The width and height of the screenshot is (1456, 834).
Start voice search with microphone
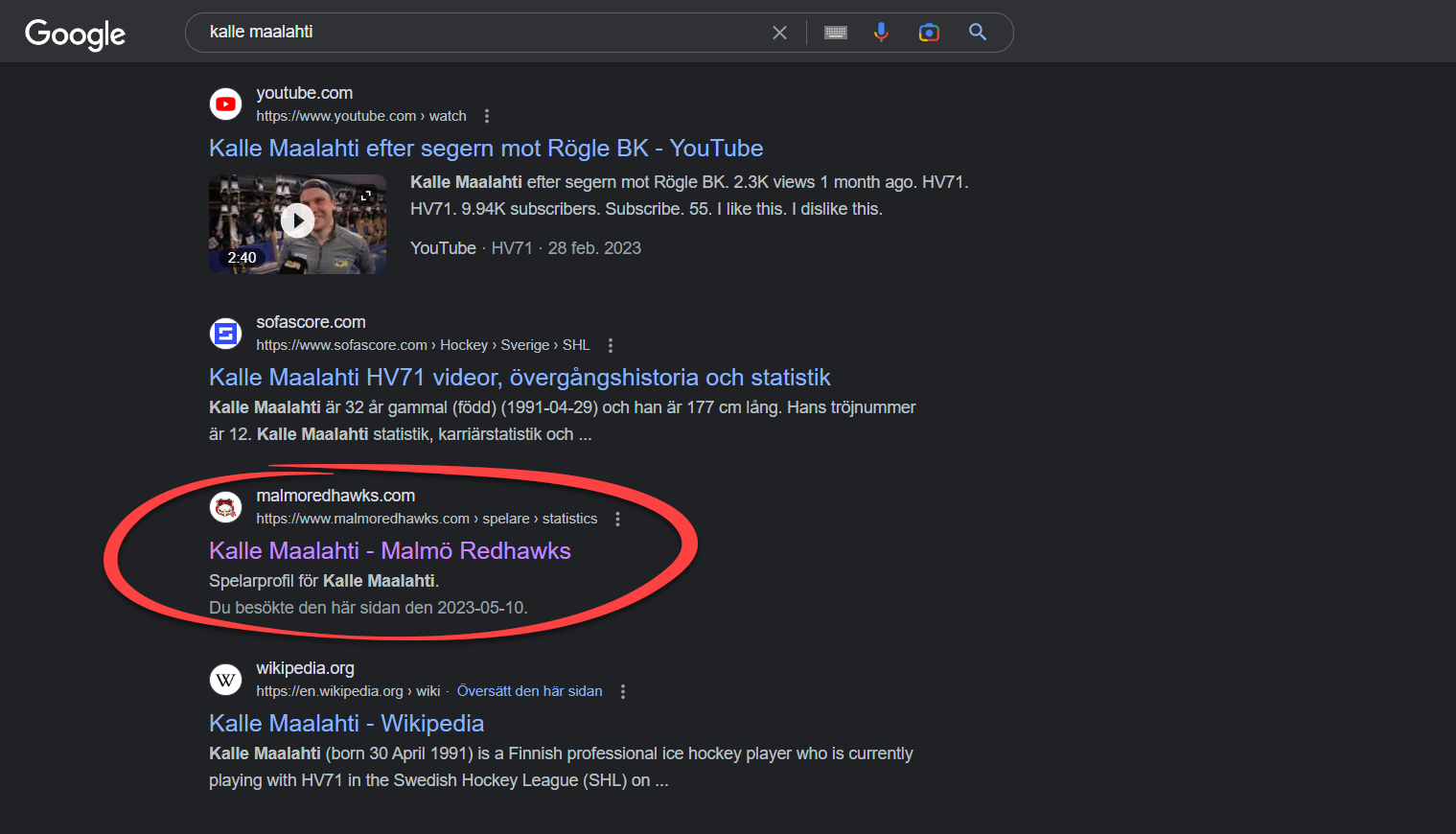point(881,33)
